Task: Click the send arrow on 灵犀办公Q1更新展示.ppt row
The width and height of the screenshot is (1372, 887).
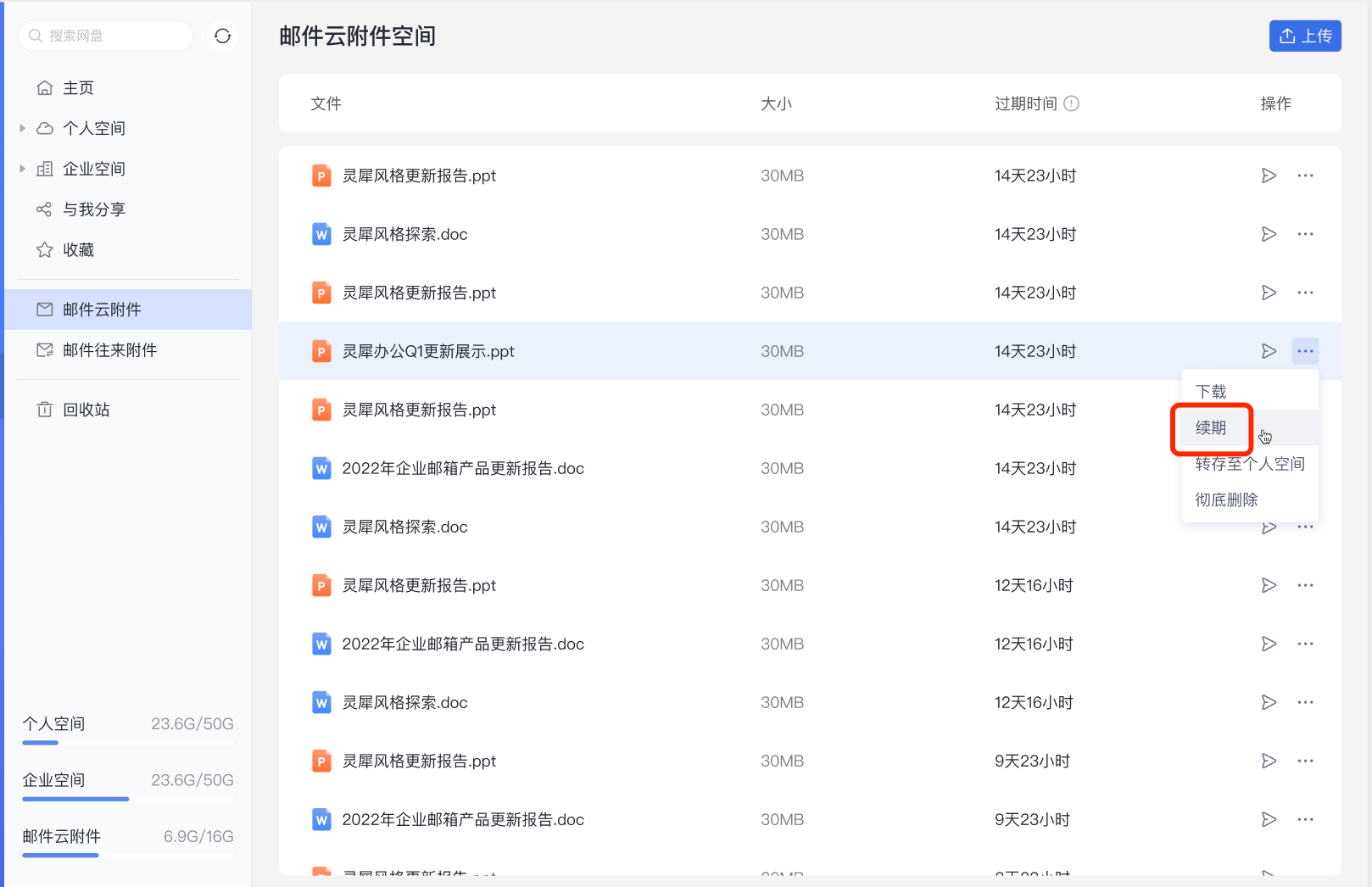Action: (x=1269, y=350)
